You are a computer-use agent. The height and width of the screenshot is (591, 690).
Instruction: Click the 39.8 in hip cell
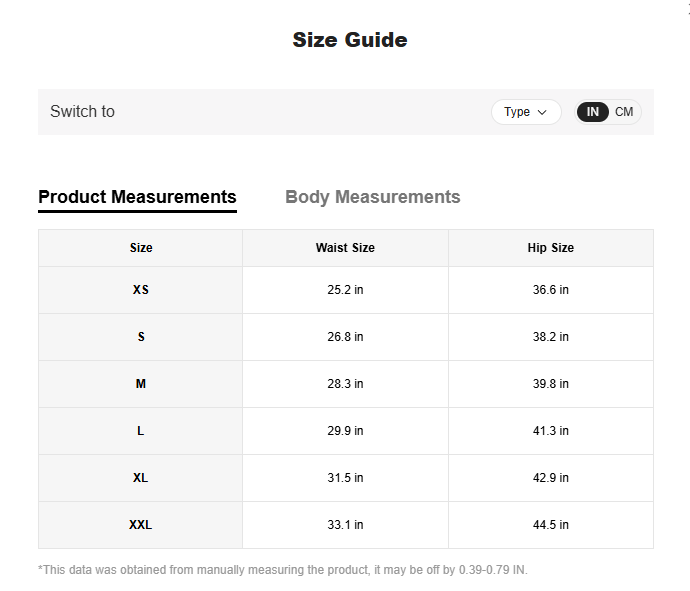(x=550, y=384)
